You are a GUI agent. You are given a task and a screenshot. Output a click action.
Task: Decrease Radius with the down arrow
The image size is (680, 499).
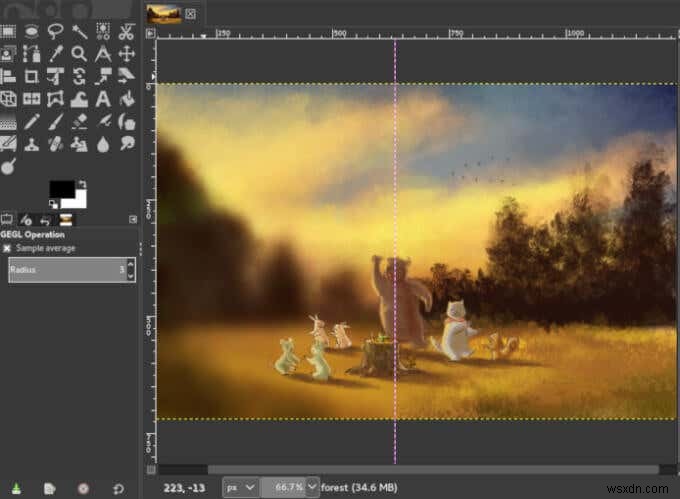pyautogui.click(x=131, y=276)
